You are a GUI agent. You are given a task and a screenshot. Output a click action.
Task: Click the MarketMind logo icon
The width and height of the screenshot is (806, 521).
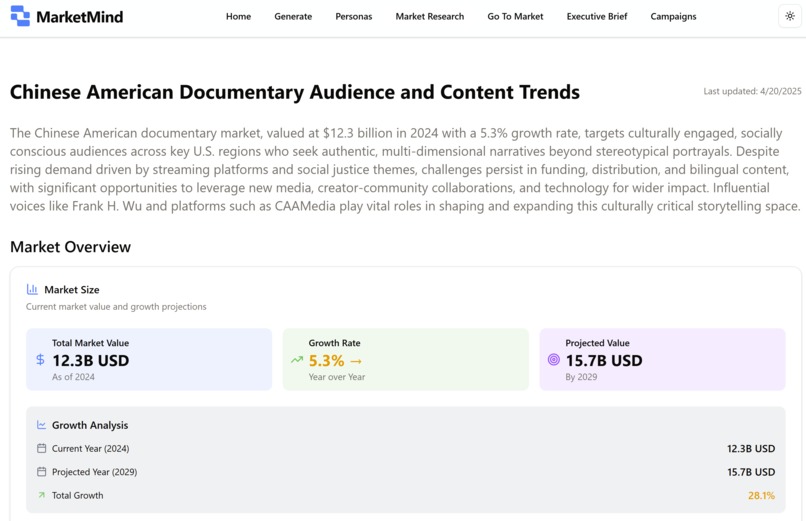coord(20,16)
